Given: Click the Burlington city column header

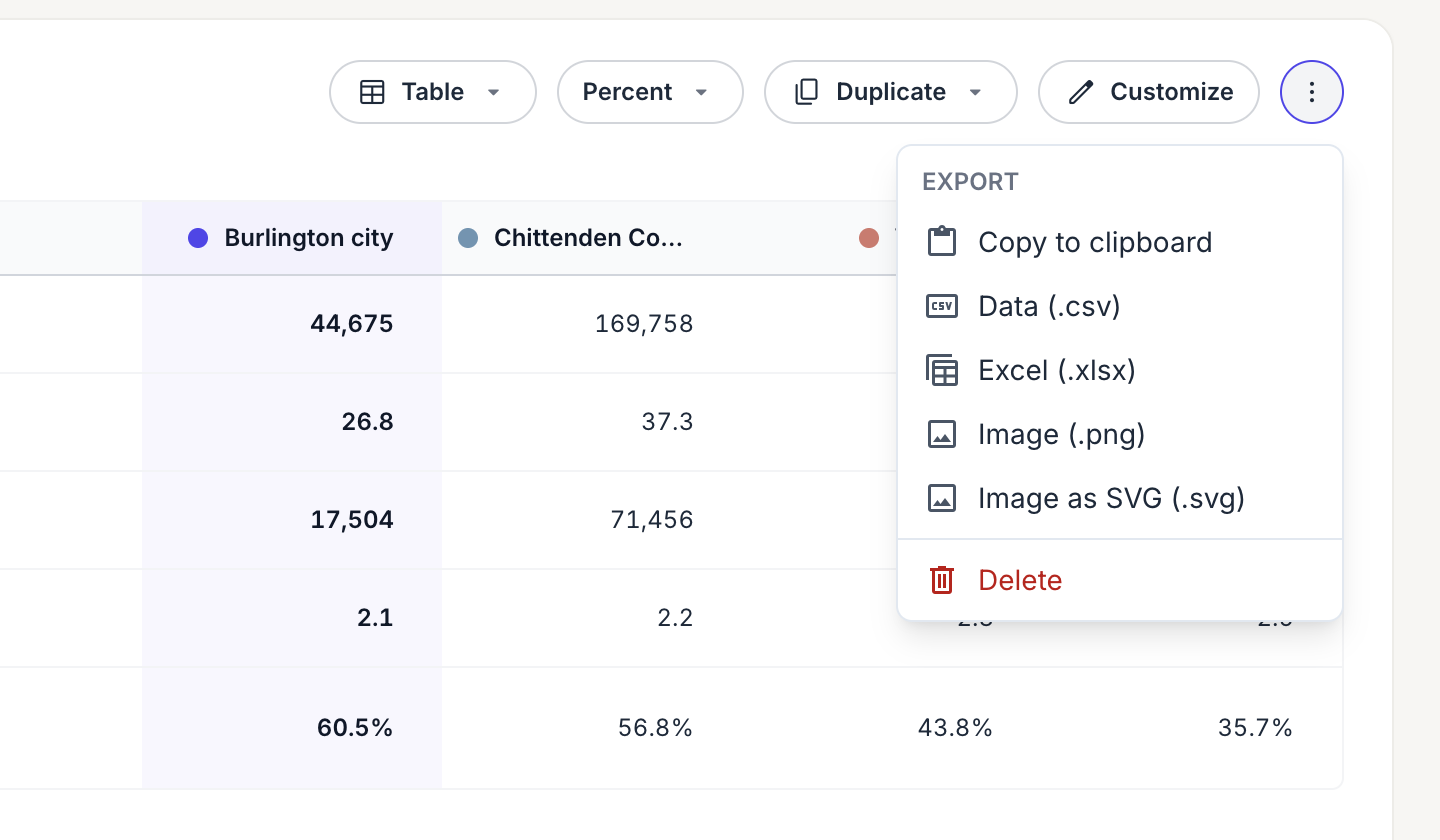Looking at the screenshot, I should pyautogui.click(x=292, y=238).
